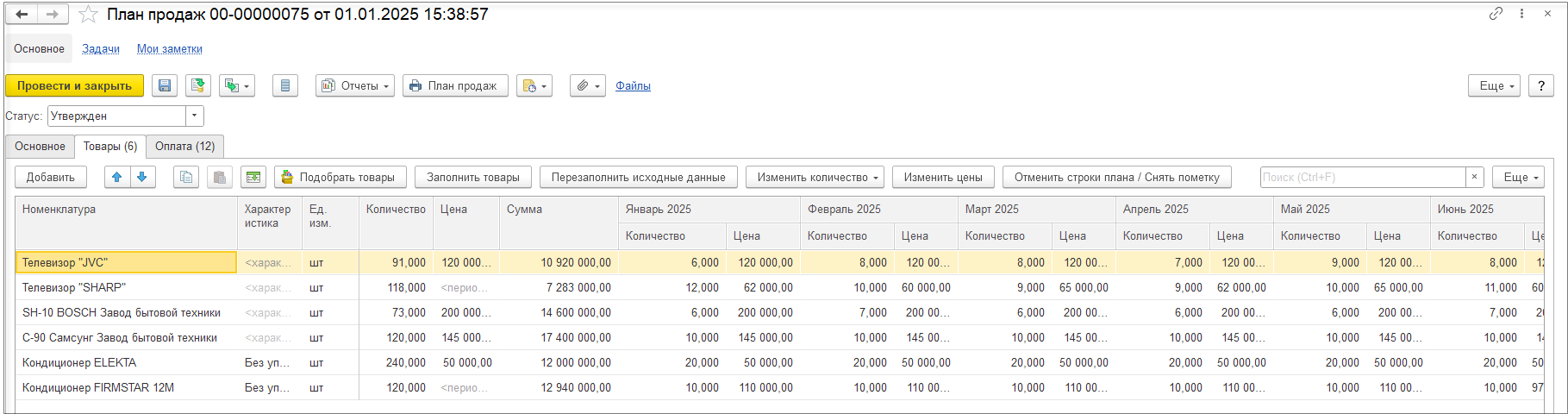Viewport: 1568px width, 414px height.
Task: Select the Кондиционер ELEKTA row
Action: (79, 363)
